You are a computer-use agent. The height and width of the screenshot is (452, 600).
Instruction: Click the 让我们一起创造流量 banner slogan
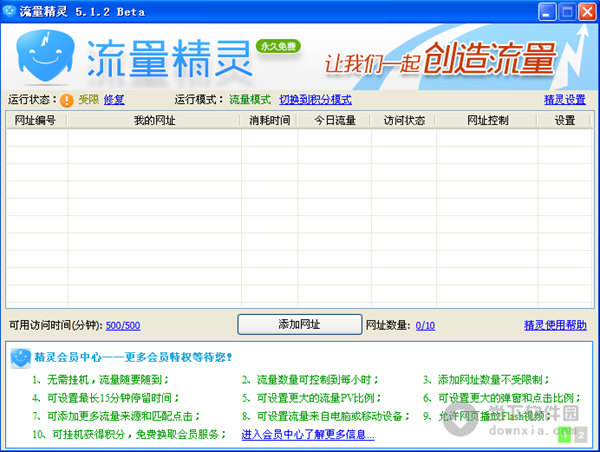pos(440,59)
